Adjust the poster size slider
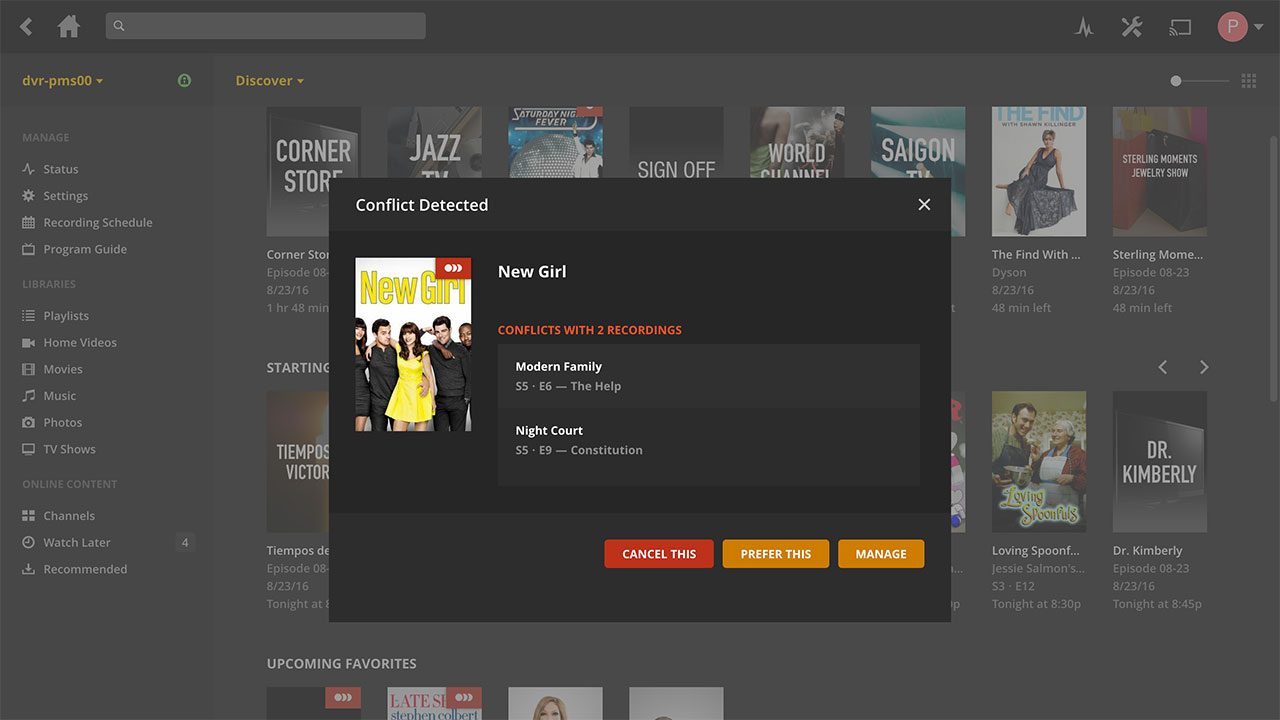The image size is (1280, 720). click(1200, 81)
